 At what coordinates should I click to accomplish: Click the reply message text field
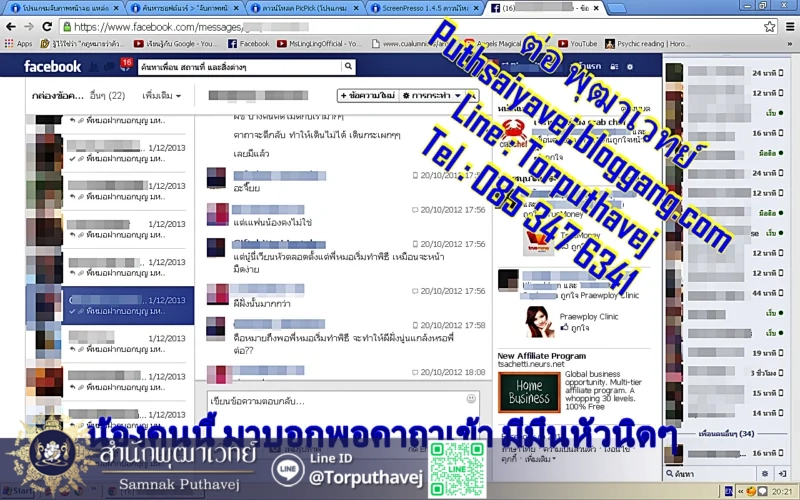pyautogui.click(x=330, y=400)
